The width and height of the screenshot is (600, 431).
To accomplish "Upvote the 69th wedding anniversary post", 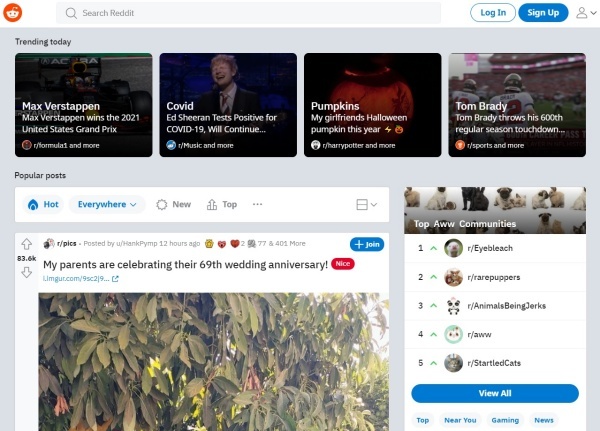I will [x=26, y=244].
